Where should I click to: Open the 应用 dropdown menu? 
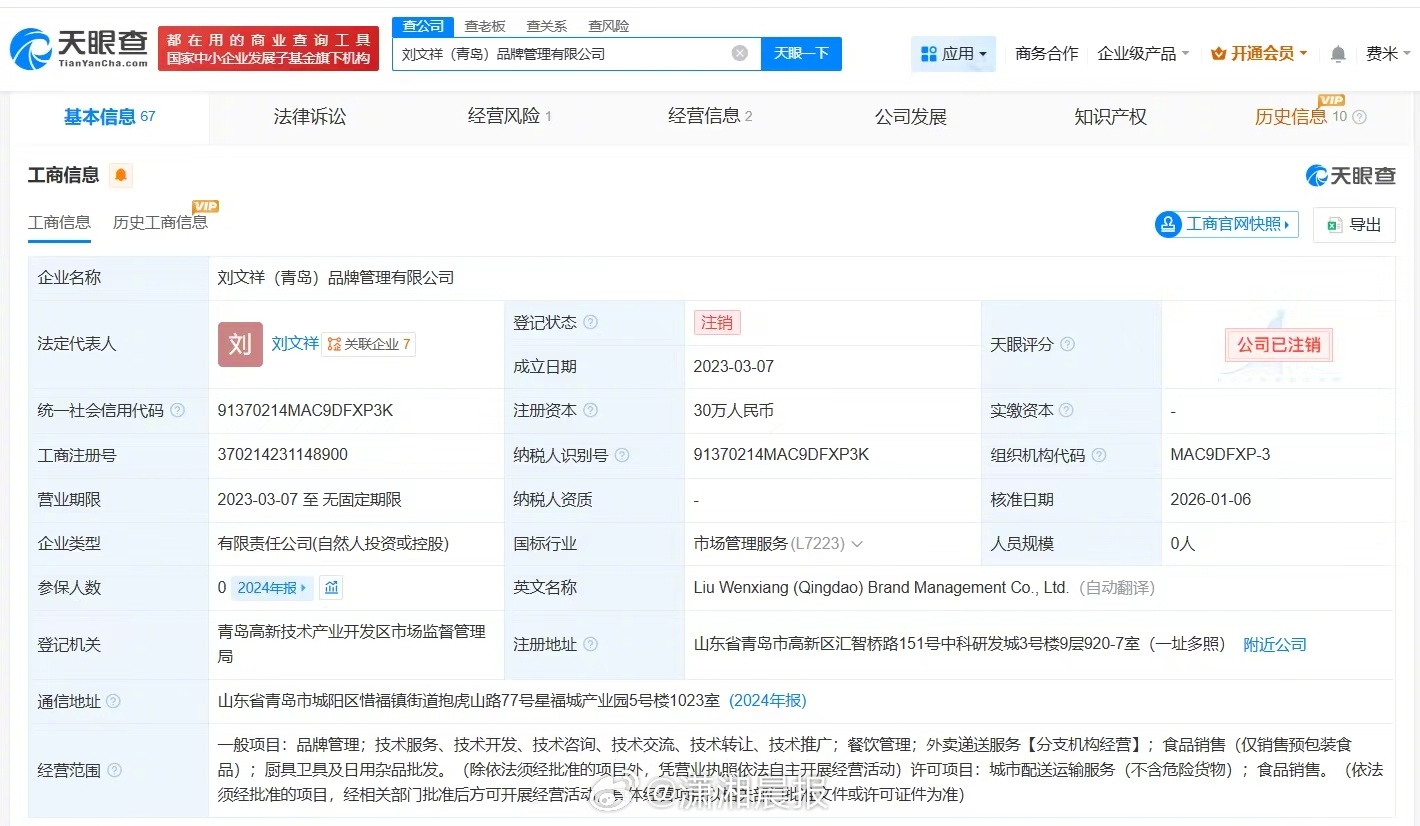point(953,53)
